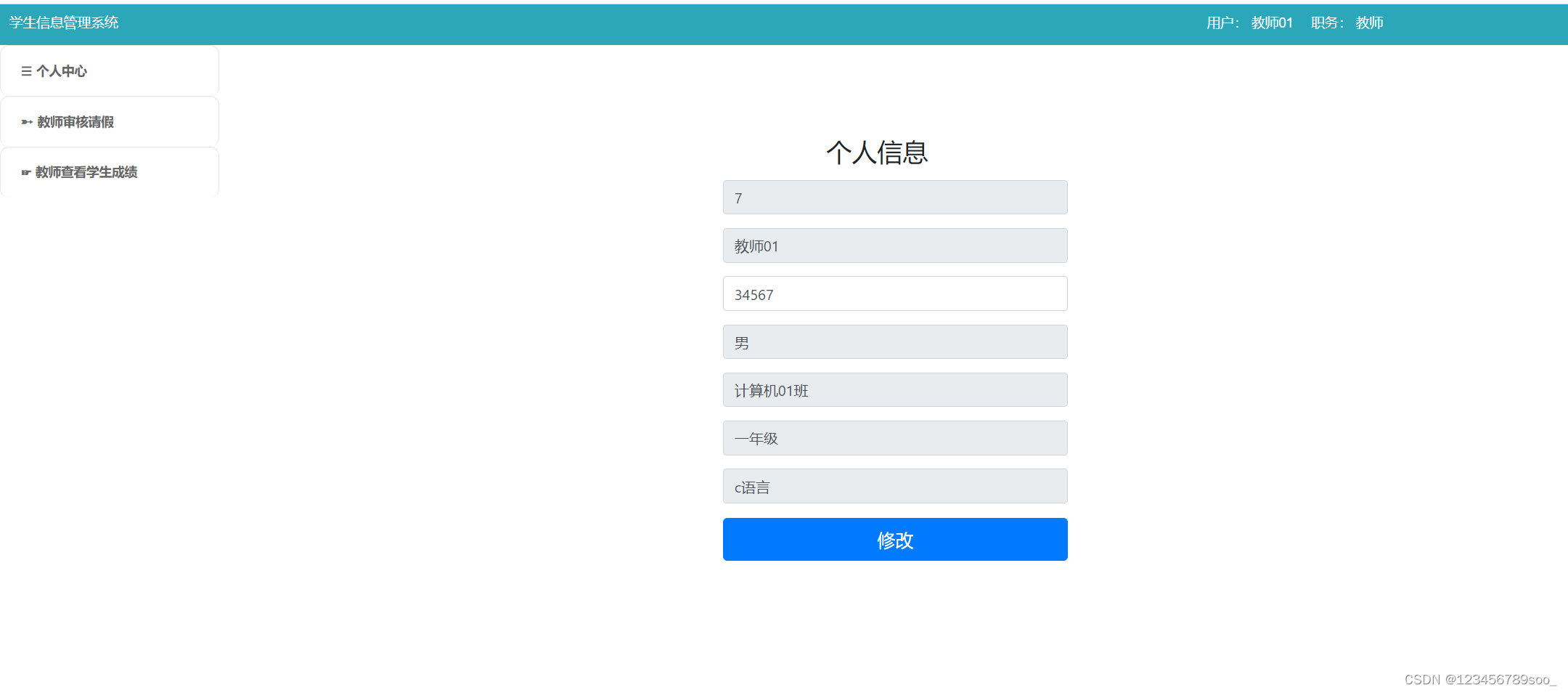Open the 个人中心 menu item
The image size is (1568, 693).
[x=110, y=70]
